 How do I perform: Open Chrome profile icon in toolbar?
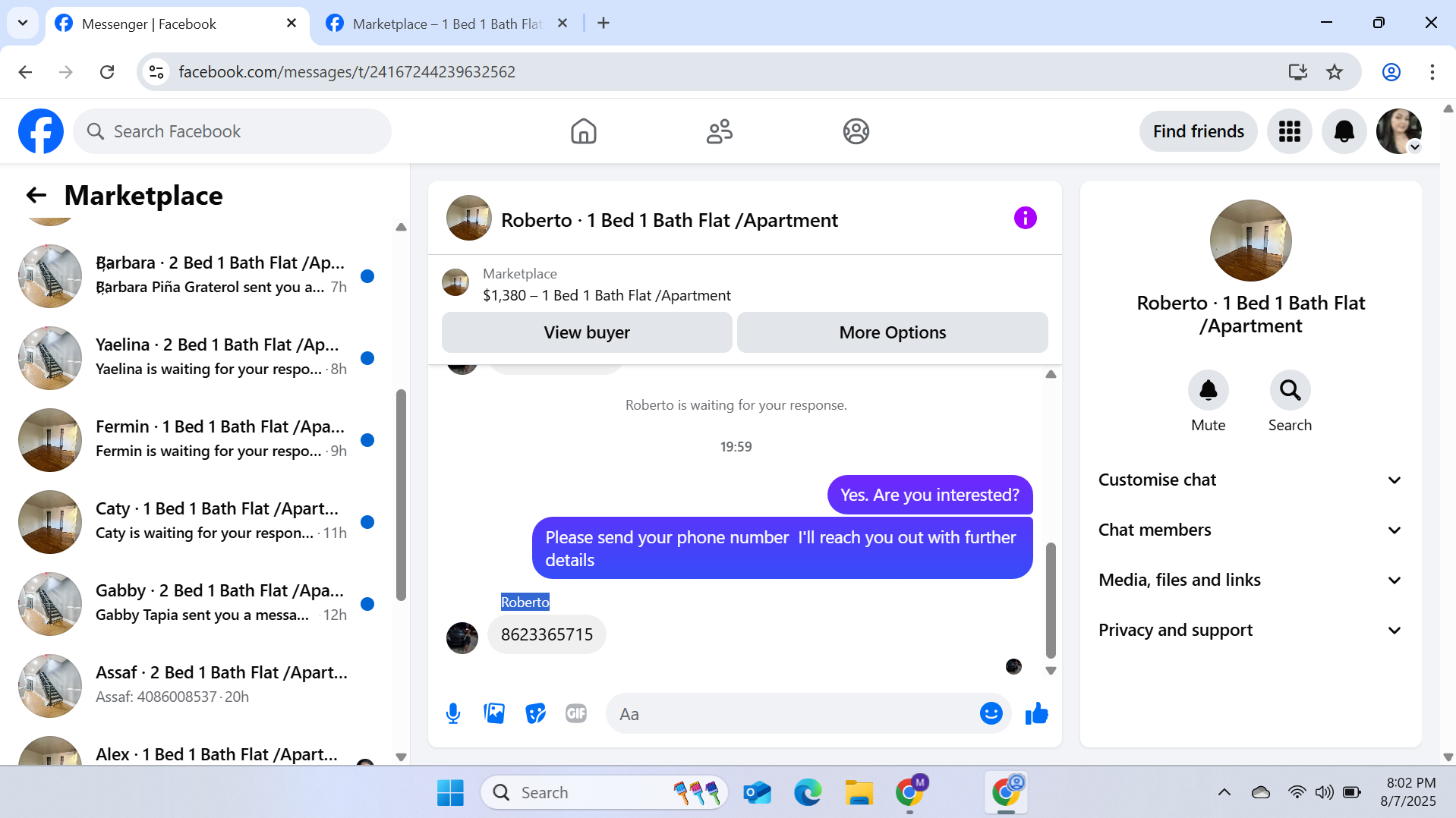(1391, 72)
